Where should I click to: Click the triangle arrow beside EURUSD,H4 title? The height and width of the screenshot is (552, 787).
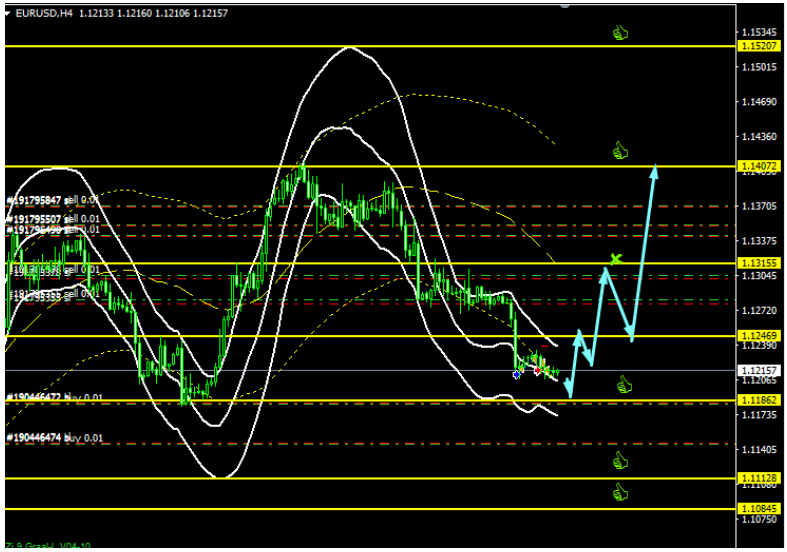click(7, 14)
